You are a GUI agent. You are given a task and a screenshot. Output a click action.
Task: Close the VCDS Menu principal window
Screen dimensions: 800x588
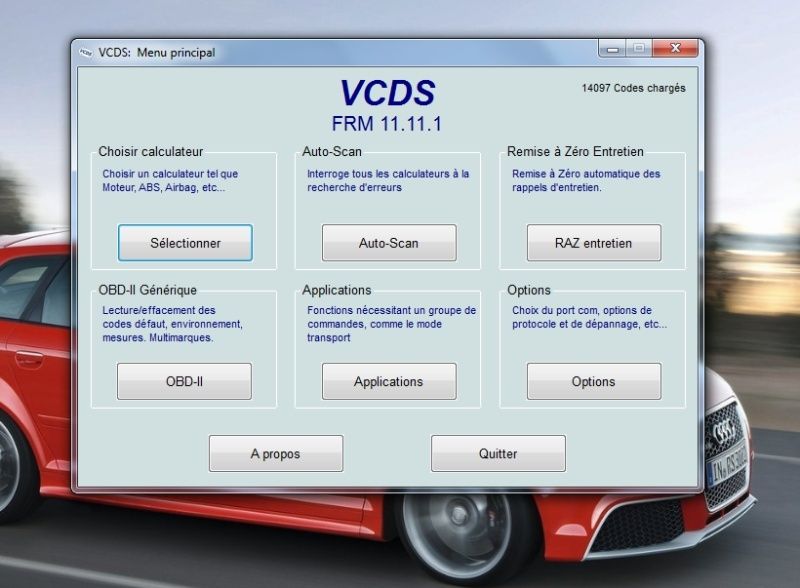[x=672, y=48]
